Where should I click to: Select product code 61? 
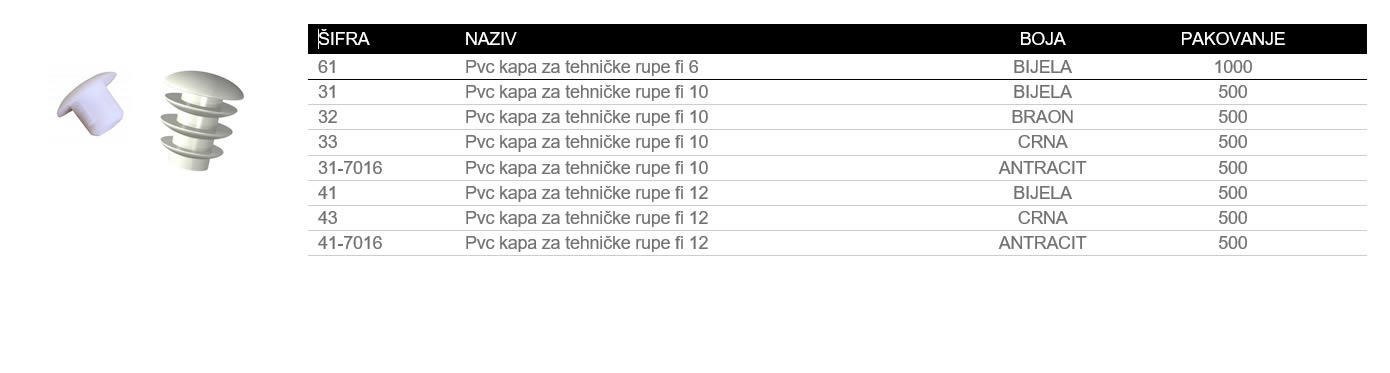tap(327, 67)
